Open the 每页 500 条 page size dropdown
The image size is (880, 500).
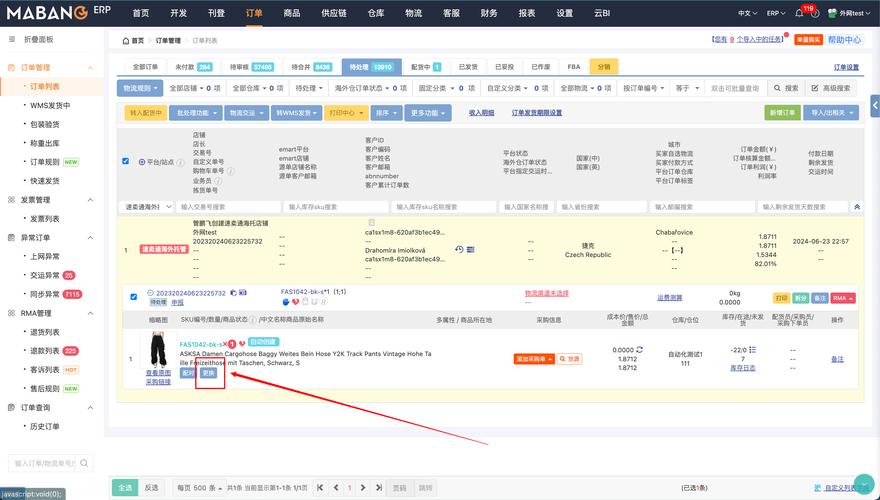200,488
